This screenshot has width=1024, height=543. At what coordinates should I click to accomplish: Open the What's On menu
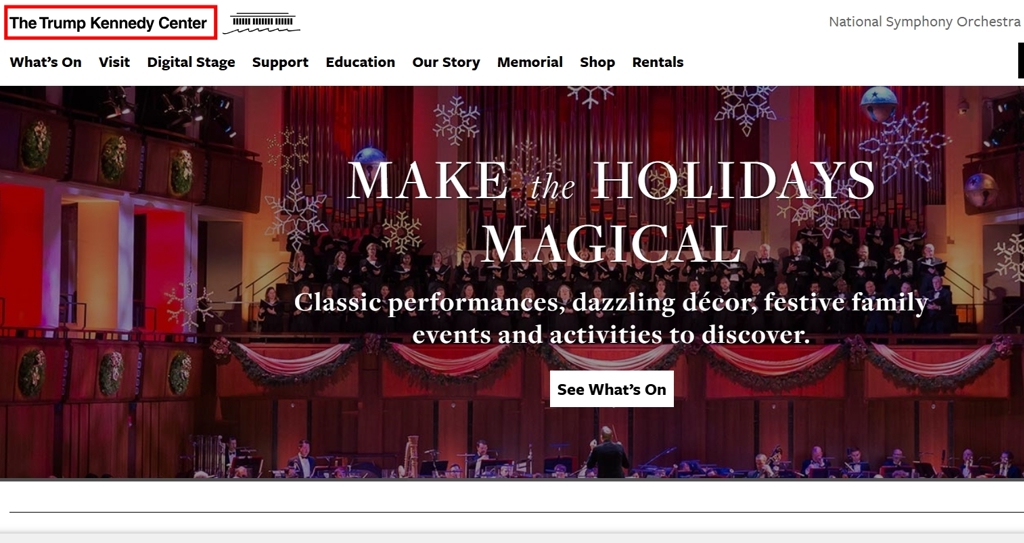(46, 62)
